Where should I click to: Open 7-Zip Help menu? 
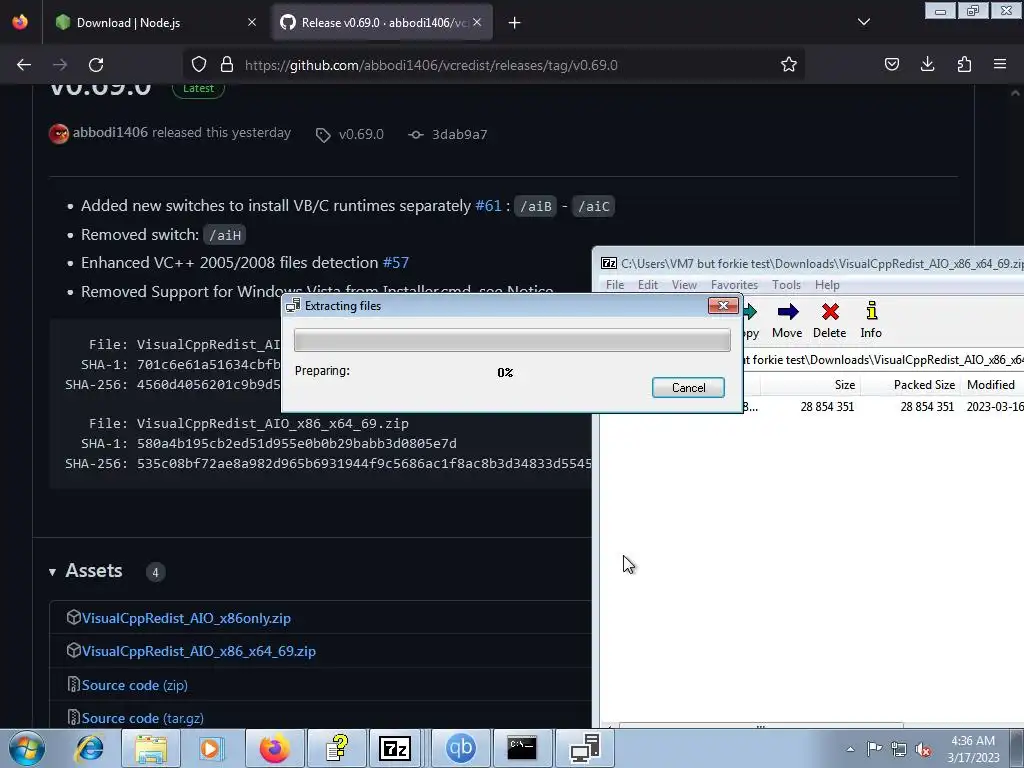[x=827, y=285]
